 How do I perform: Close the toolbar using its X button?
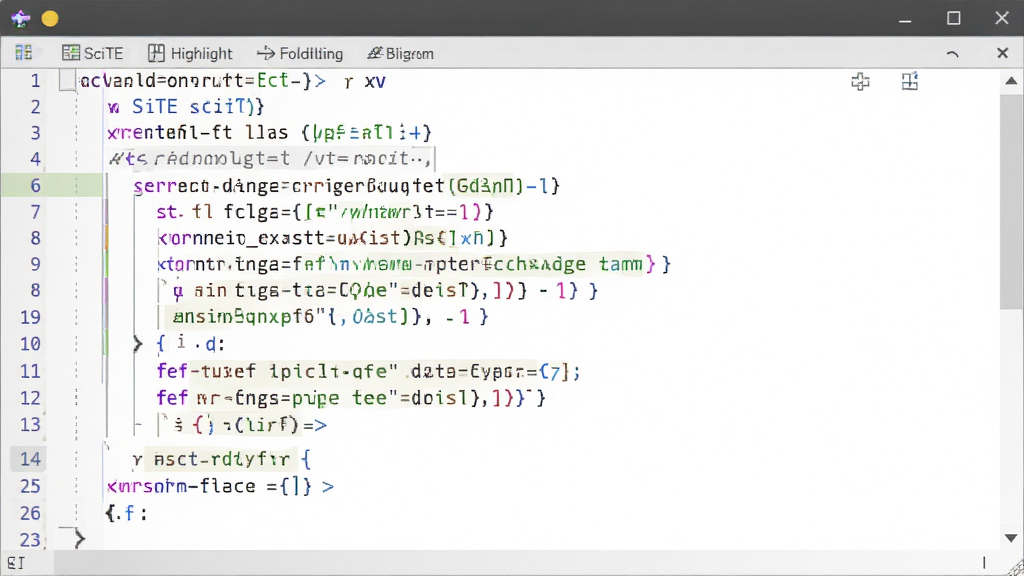(1002, 53)
